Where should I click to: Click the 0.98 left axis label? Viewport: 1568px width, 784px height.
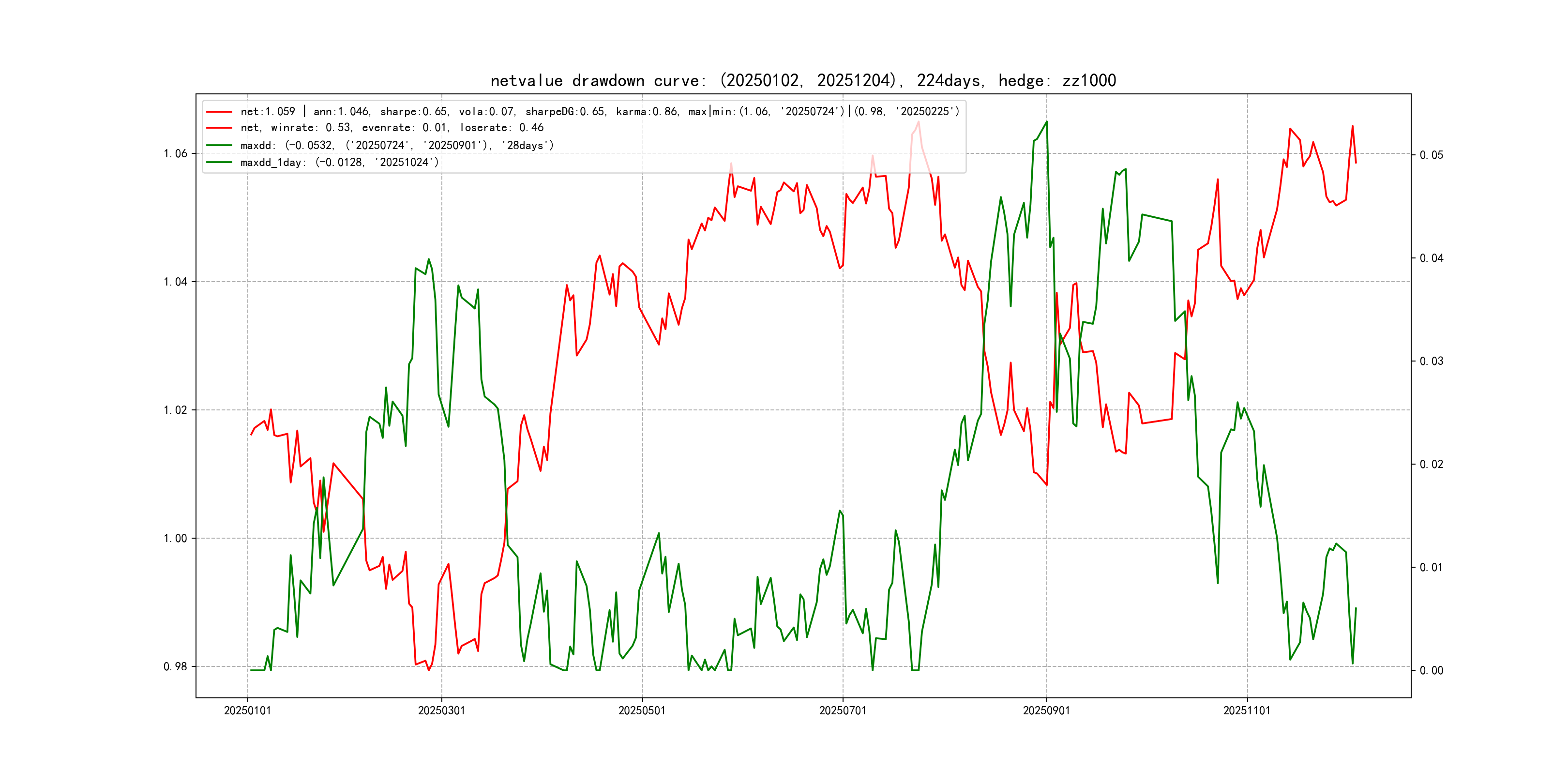pyautogui.click(x=175, y=666)
